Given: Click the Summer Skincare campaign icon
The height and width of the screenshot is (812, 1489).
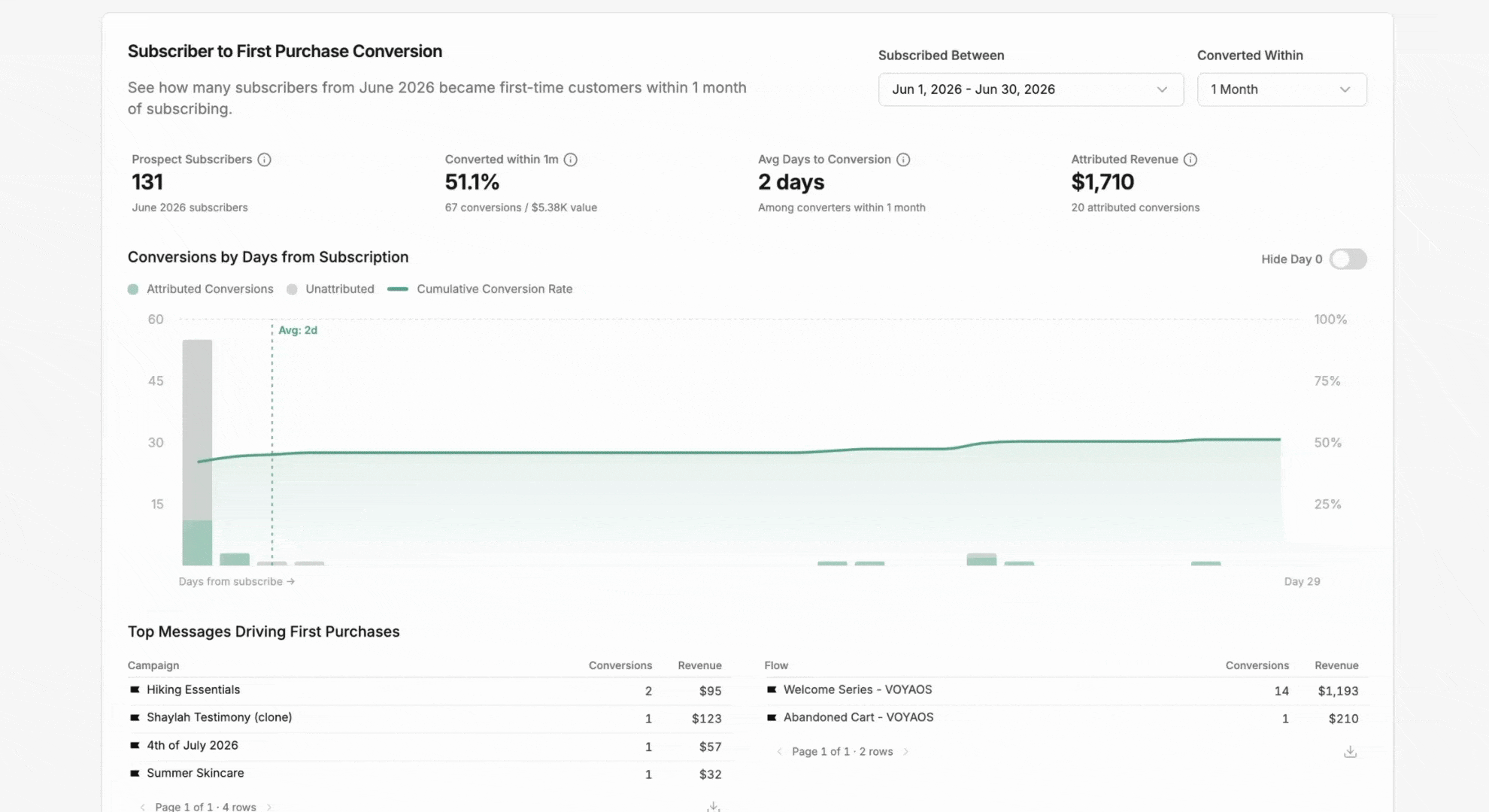Looking at the screenshot, I should pos(135,773).
